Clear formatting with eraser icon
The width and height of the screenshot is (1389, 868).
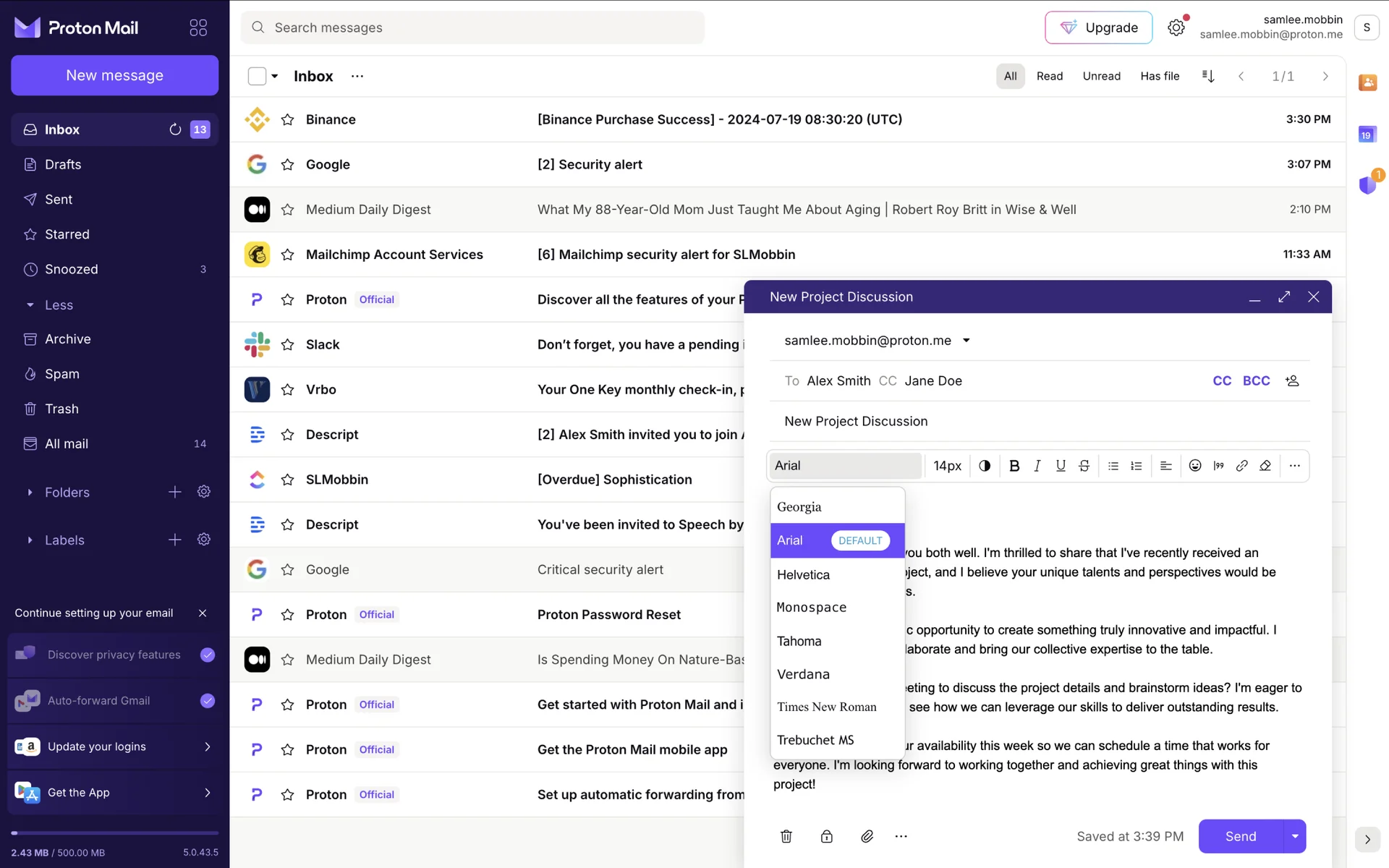tap(1265, 466)
